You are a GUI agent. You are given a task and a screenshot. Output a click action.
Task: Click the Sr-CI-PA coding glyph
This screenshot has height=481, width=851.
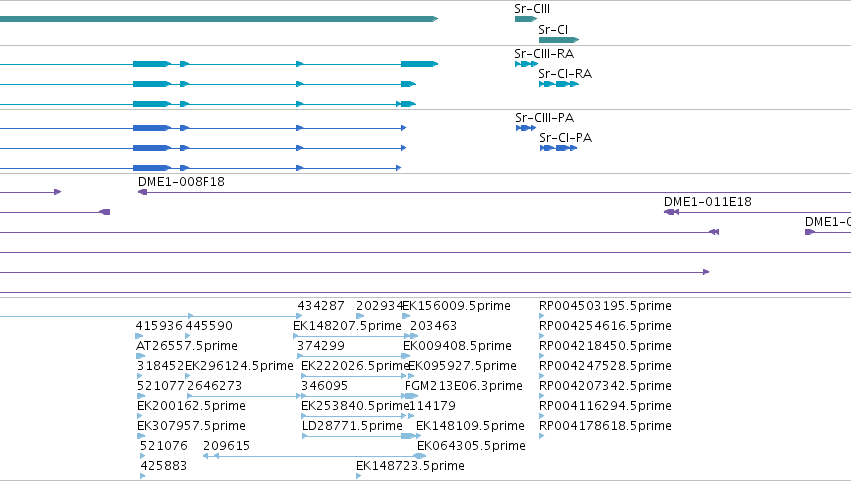[x=558, y=148]
